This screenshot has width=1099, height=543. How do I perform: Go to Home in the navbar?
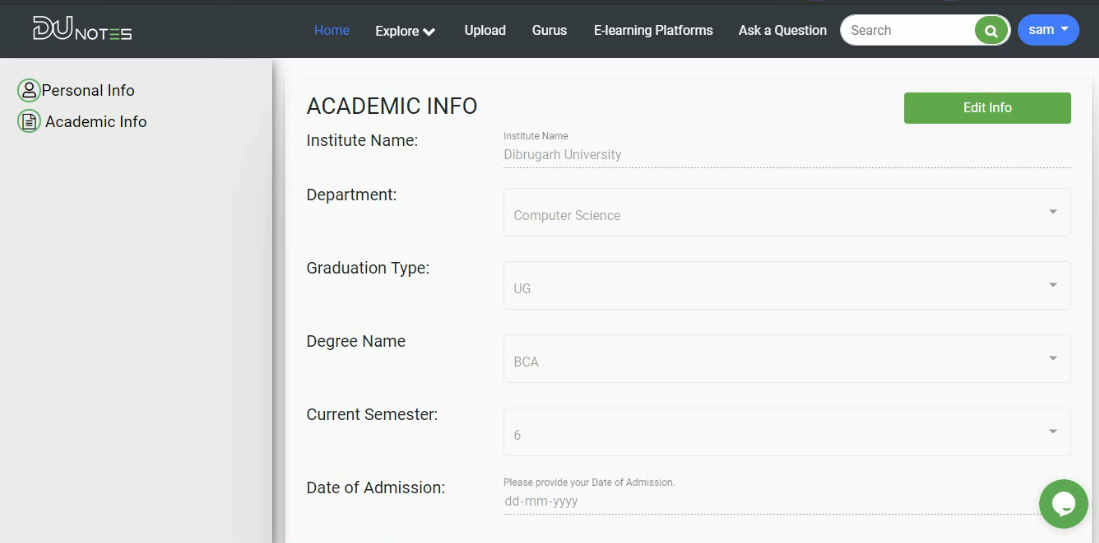332,30
